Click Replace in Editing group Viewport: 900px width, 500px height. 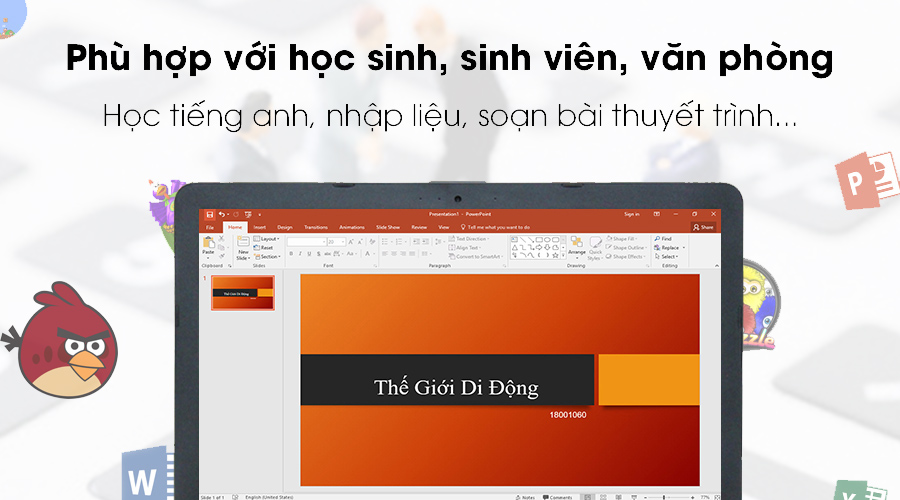tap(669, 248)
